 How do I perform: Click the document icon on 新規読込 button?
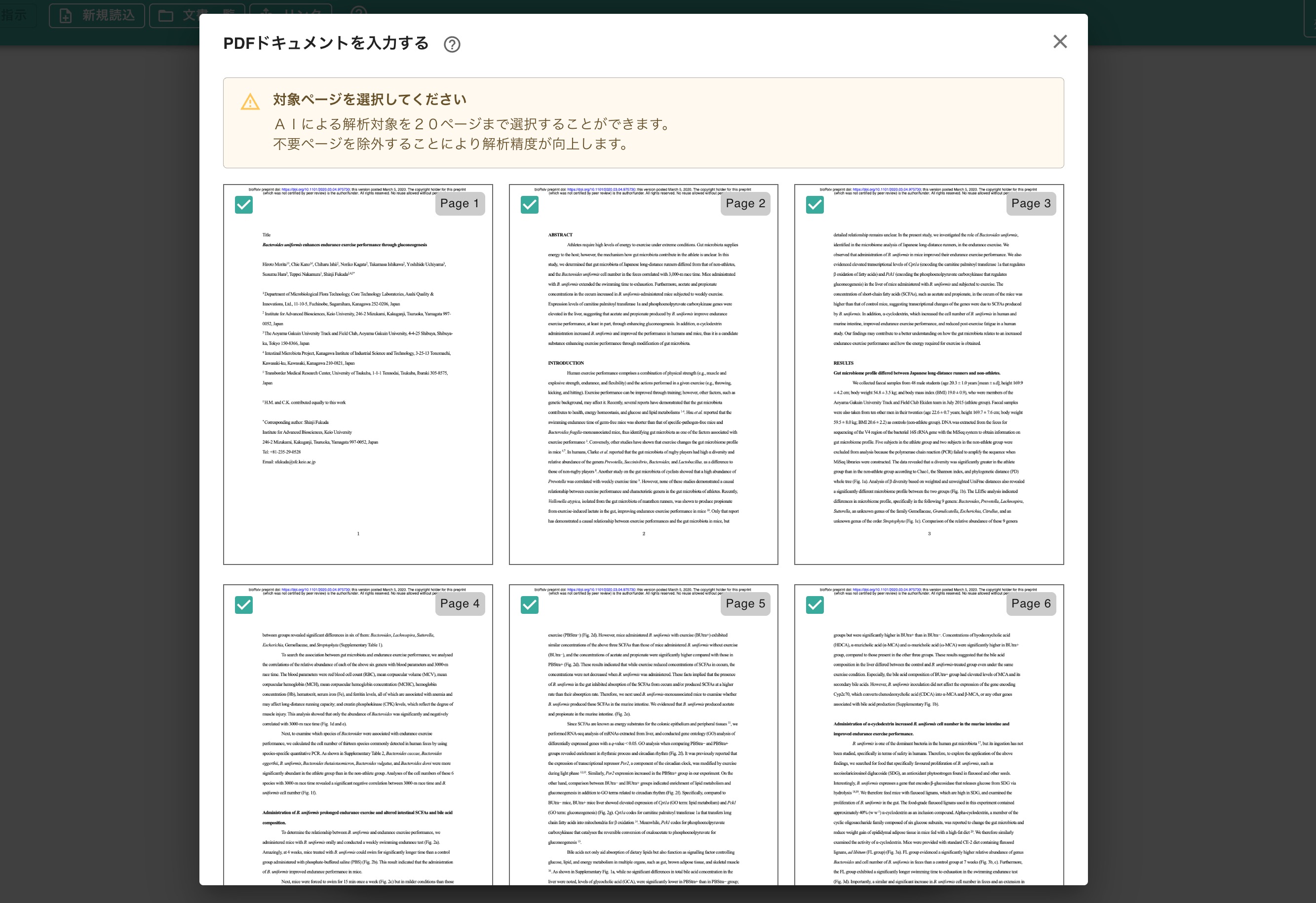click(x=66, y=16)
